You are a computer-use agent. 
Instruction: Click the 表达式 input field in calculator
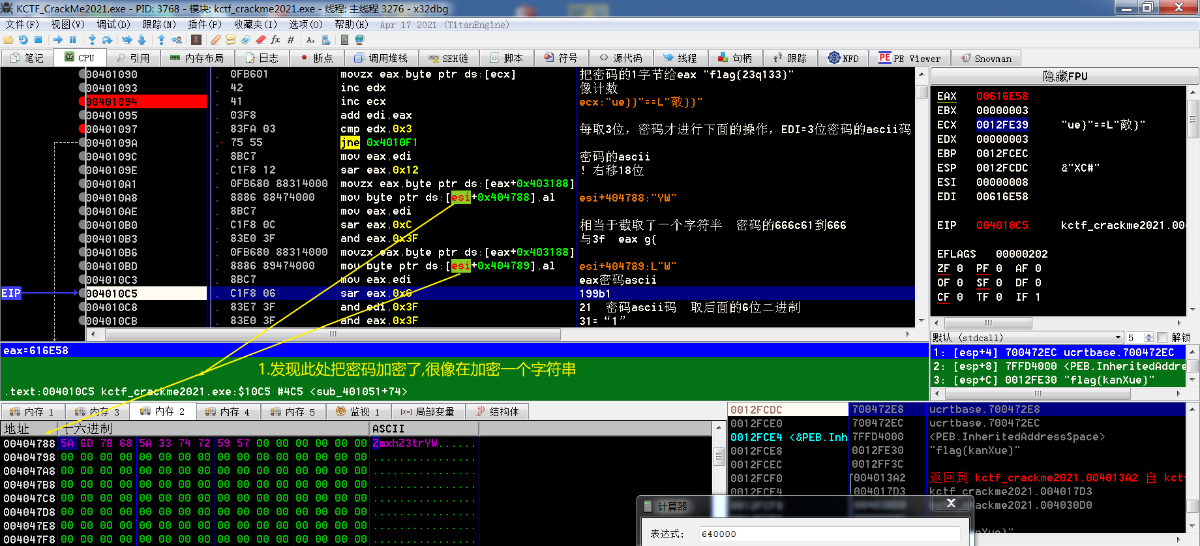(x=829, y=533)
